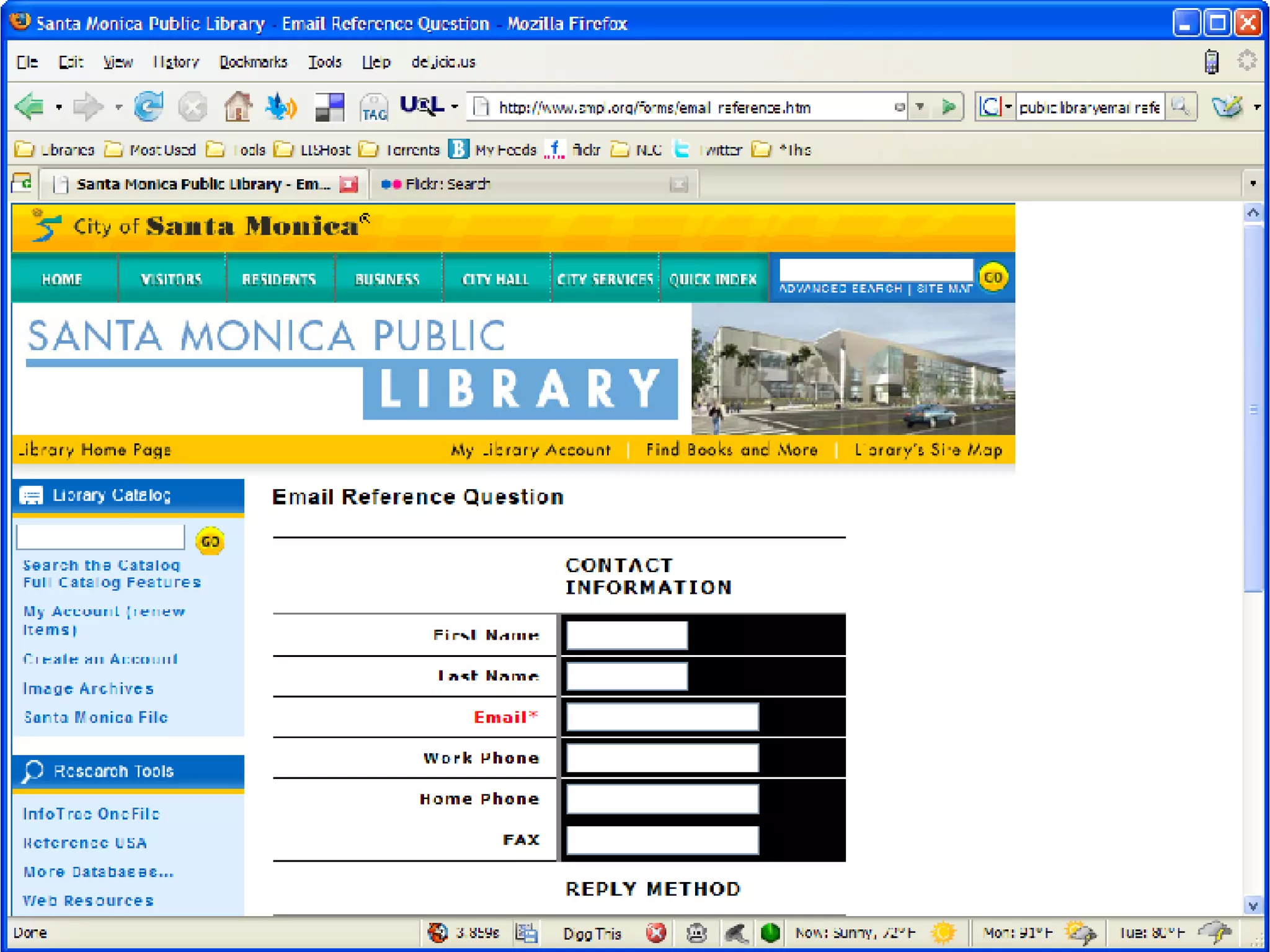
Task: Click the Home toolbar icon
Action: pos(238,107)
